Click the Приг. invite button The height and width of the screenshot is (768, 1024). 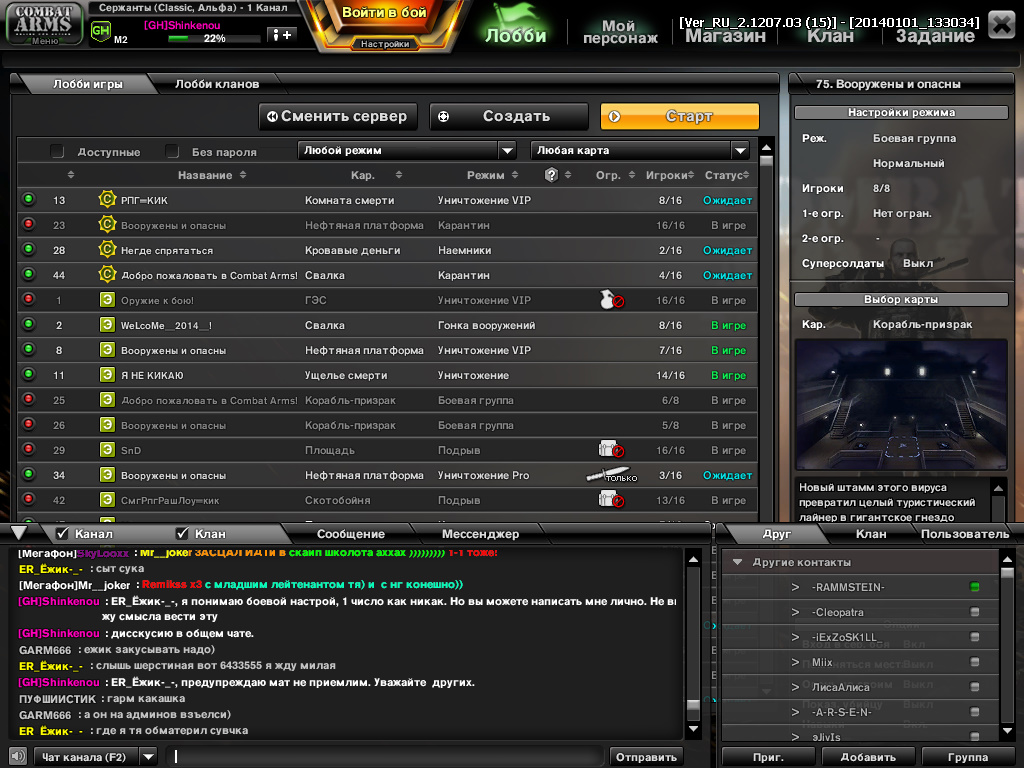click(x=768, y=757)
